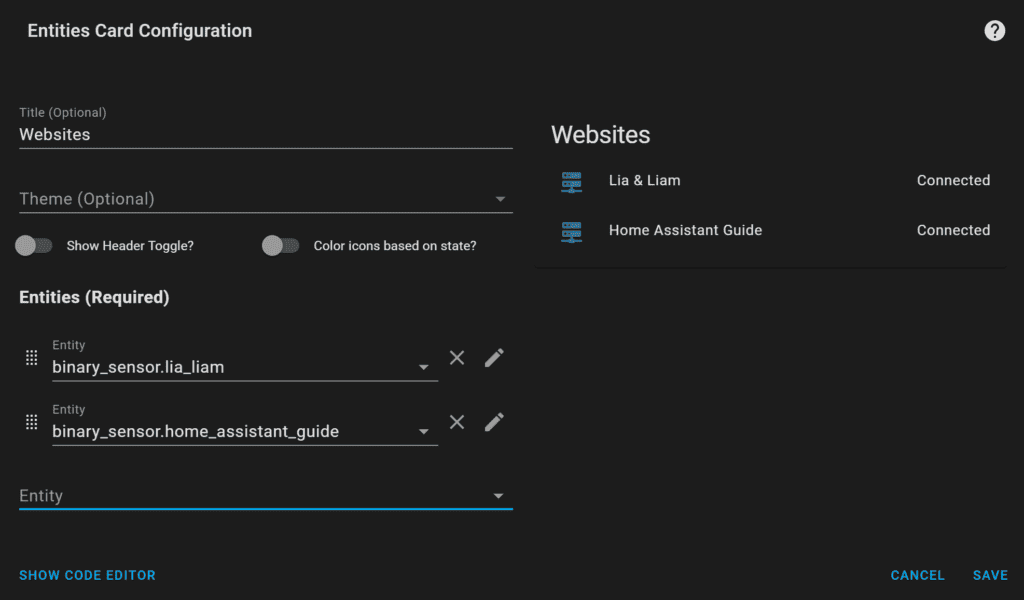Image resolution: width=1024 pixels, height=600 pixels.
Task: Click the Entities Card Configuration heading
Action: [140, 31]
